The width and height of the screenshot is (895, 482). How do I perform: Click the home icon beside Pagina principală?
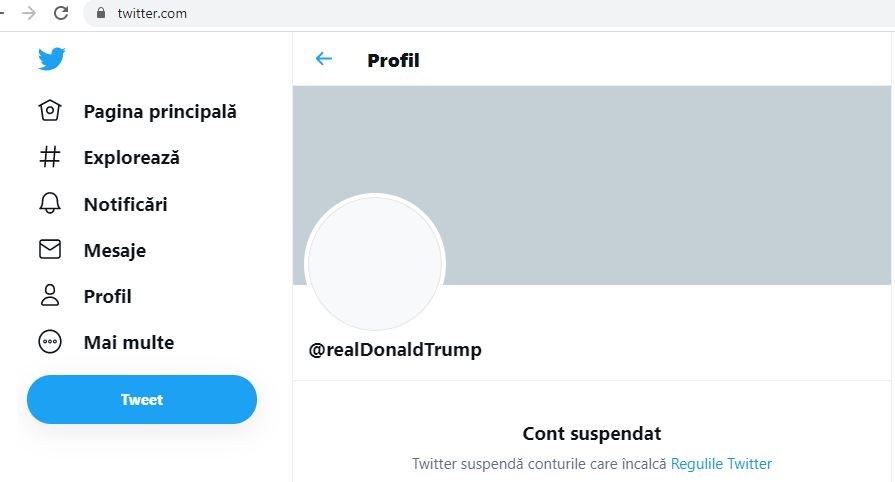pyautogui.click(x=50, y=111)
